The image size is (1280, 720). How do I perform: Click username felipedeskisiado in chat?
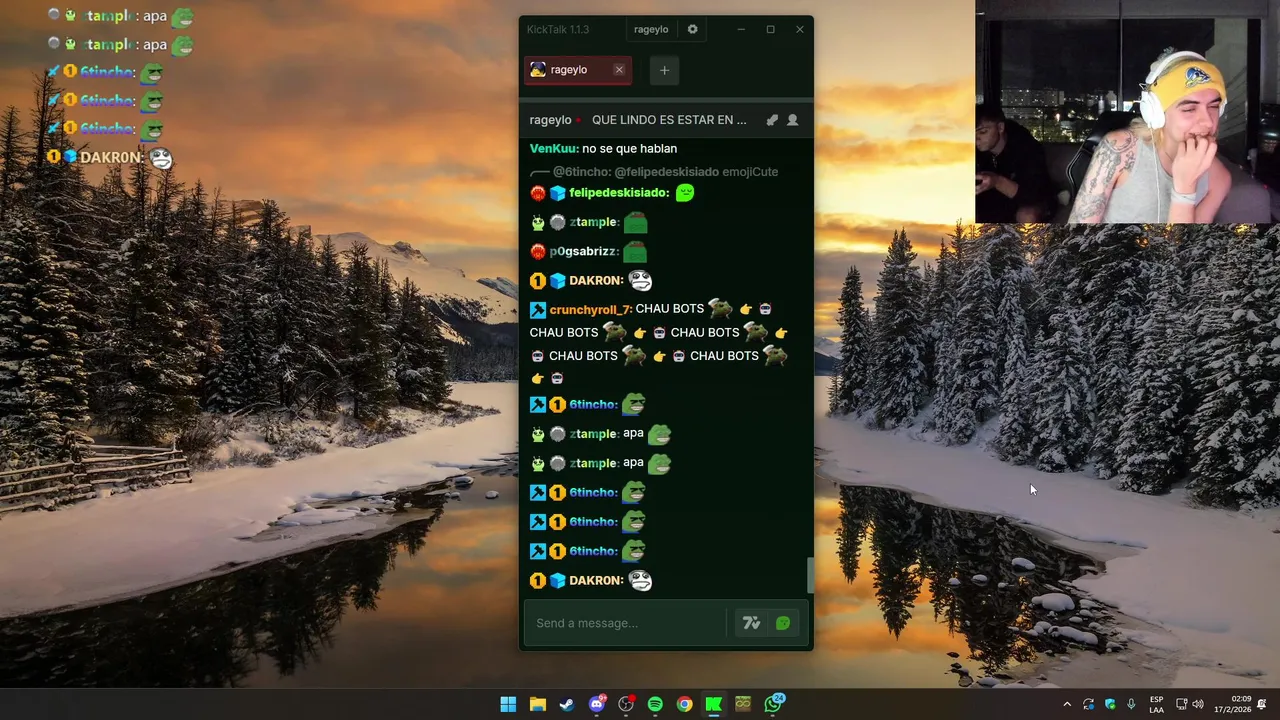[x=618, y=193]
